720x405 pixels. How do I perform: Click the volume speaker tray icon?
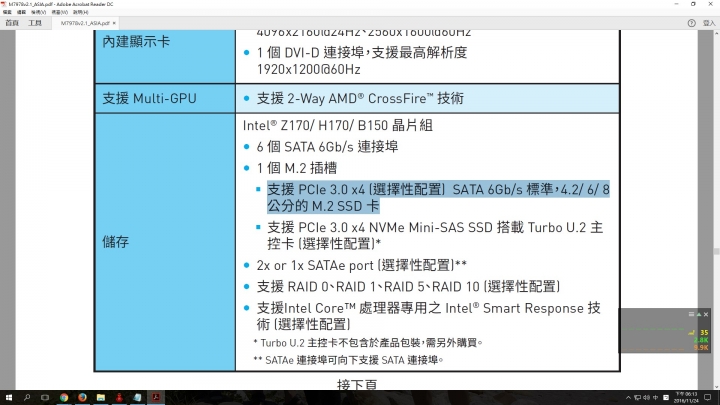point(647,398)
